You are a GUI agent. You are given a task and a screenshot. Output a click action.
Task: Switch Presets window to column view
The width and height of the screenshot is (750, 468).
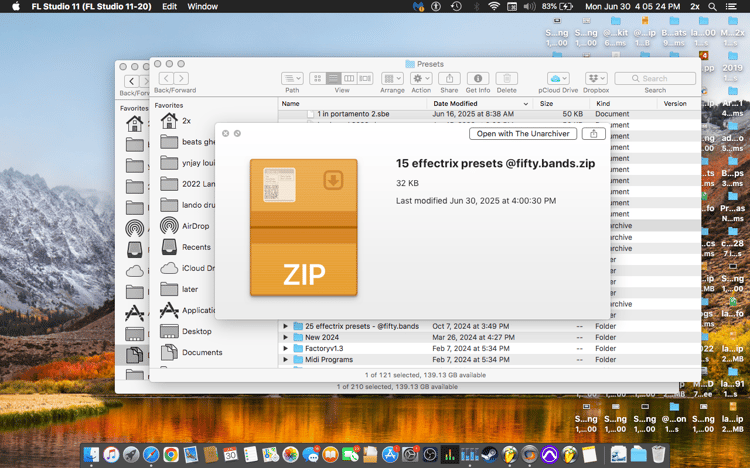point(349,78)
